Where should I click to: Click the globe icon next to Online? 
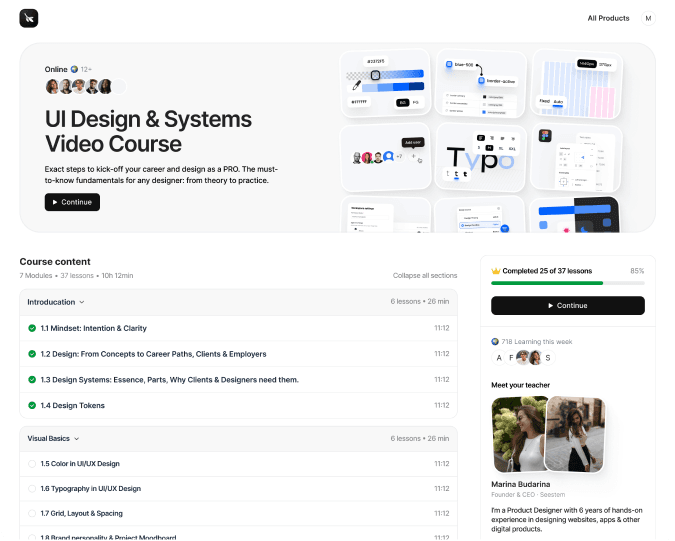(74, 69)
